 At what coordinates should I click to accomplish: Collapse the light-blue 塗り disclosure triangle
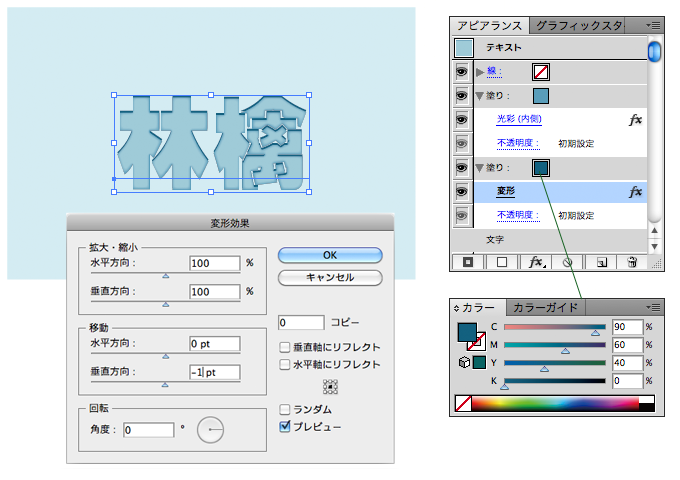[x=479, y=96]
